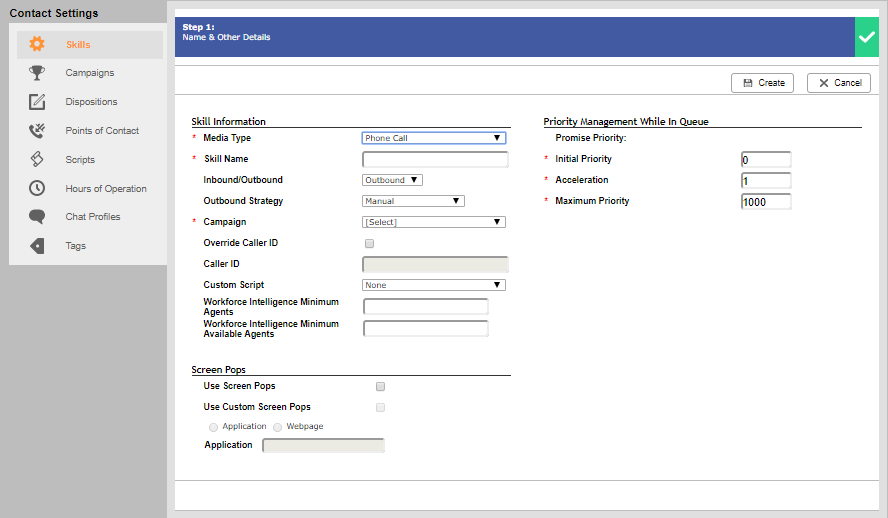The width and height of the screenshot is (888, 518).
Task: Open the Campaign select dropdown
Action: click(434, 222)
